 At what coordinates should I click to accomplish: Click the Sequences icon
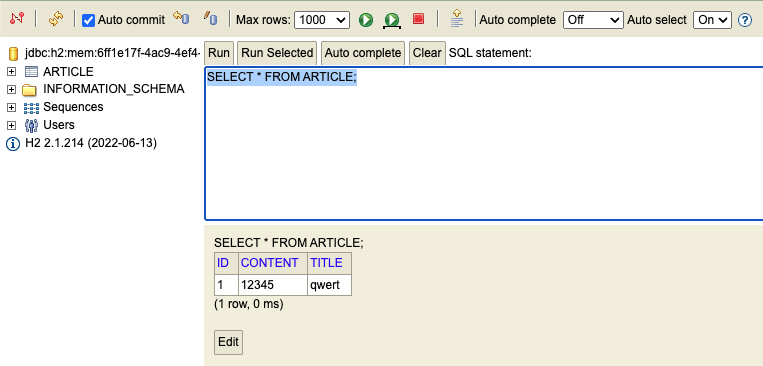(x=32, y=108)
